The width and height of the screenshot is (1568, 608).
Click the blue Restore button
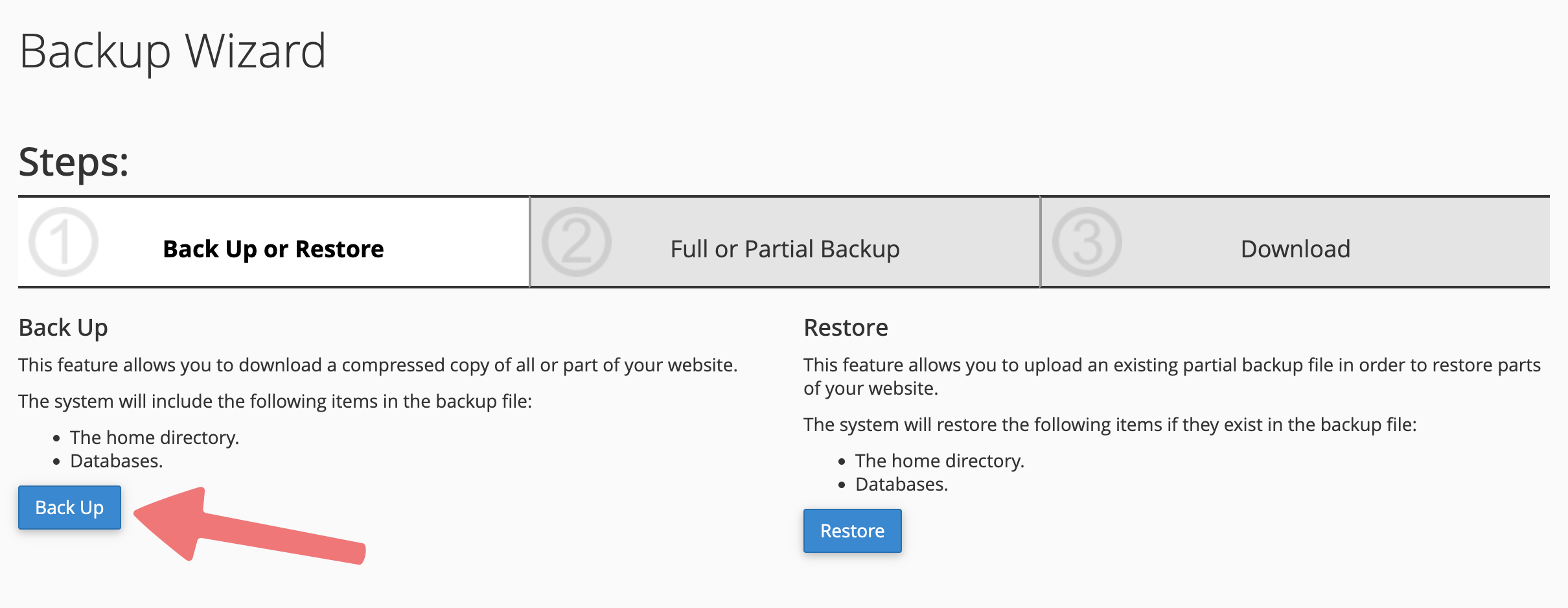[852, 531]
